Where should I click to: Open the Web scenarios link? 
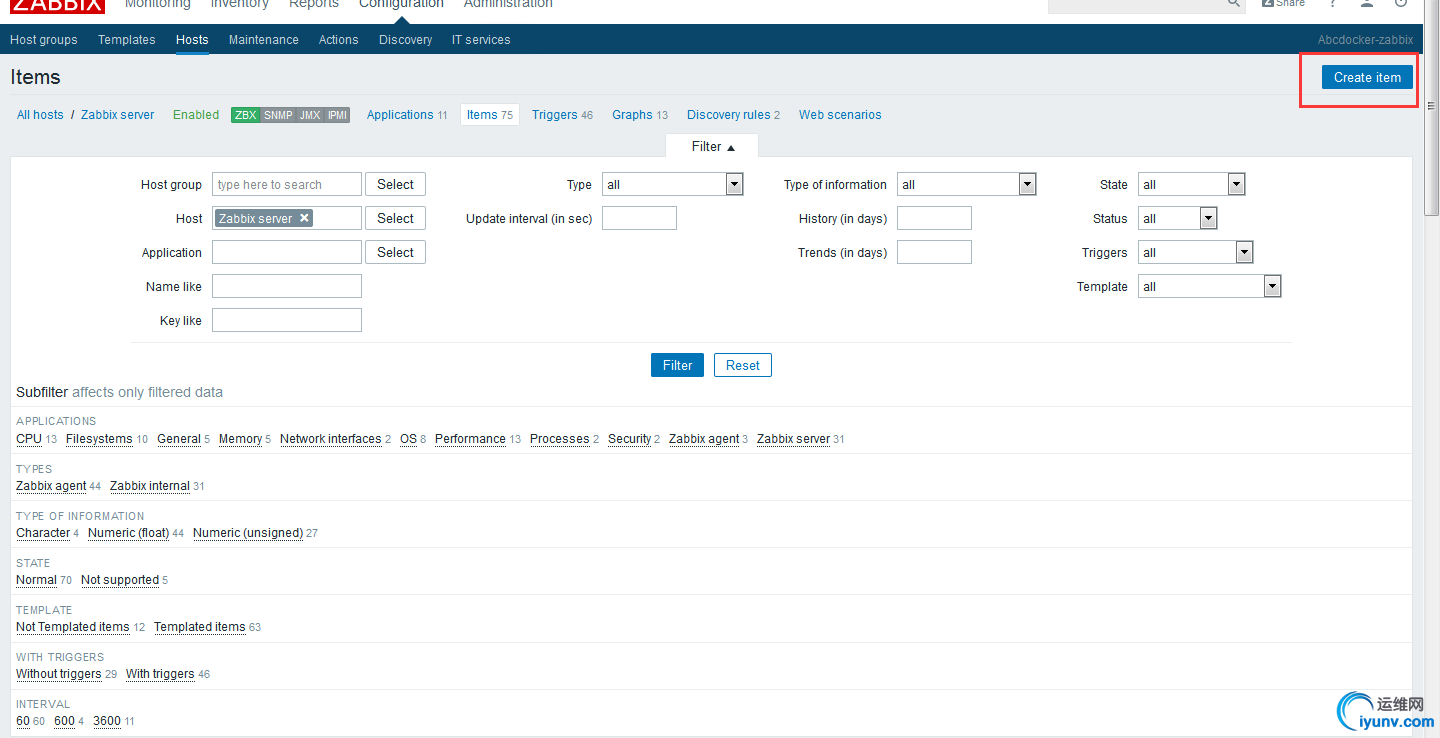coord(840,115)
